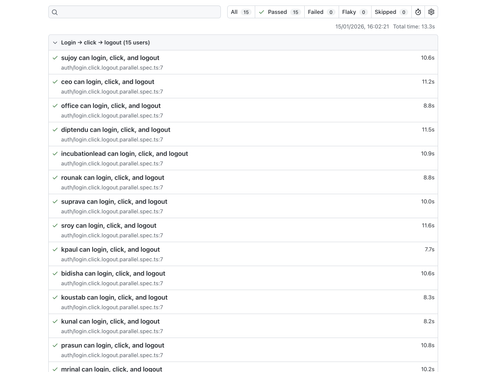Viewport: 500px width, 372px height.
Task: Click the passed checkmark beside office test
Action: 55,106
